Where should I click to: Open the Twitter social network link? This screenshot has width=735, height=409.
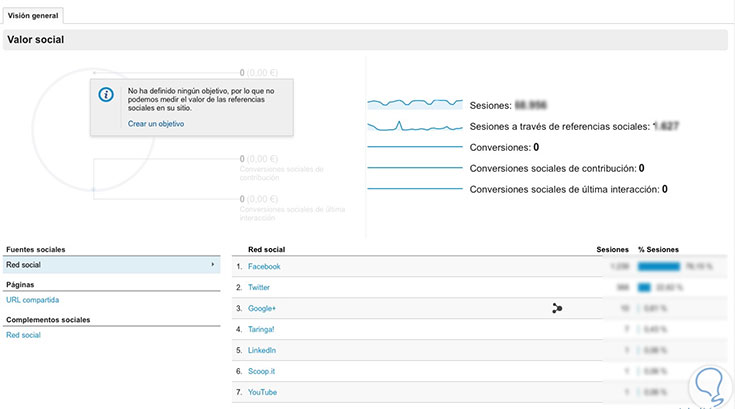(260, 287)
